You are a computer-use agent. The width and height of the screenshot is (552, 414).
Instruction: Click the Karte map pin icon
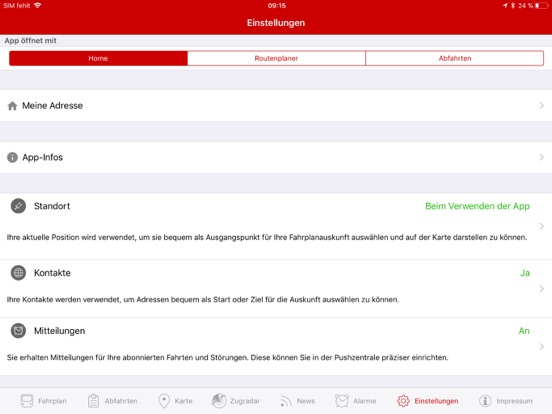164,401
